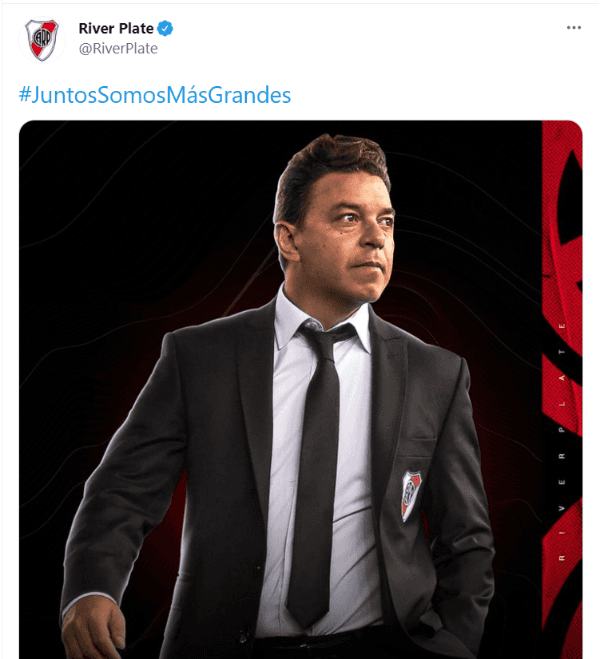Click the white shirt collar in the photo
The image size is (600, 659).
(x=321, y=322)
